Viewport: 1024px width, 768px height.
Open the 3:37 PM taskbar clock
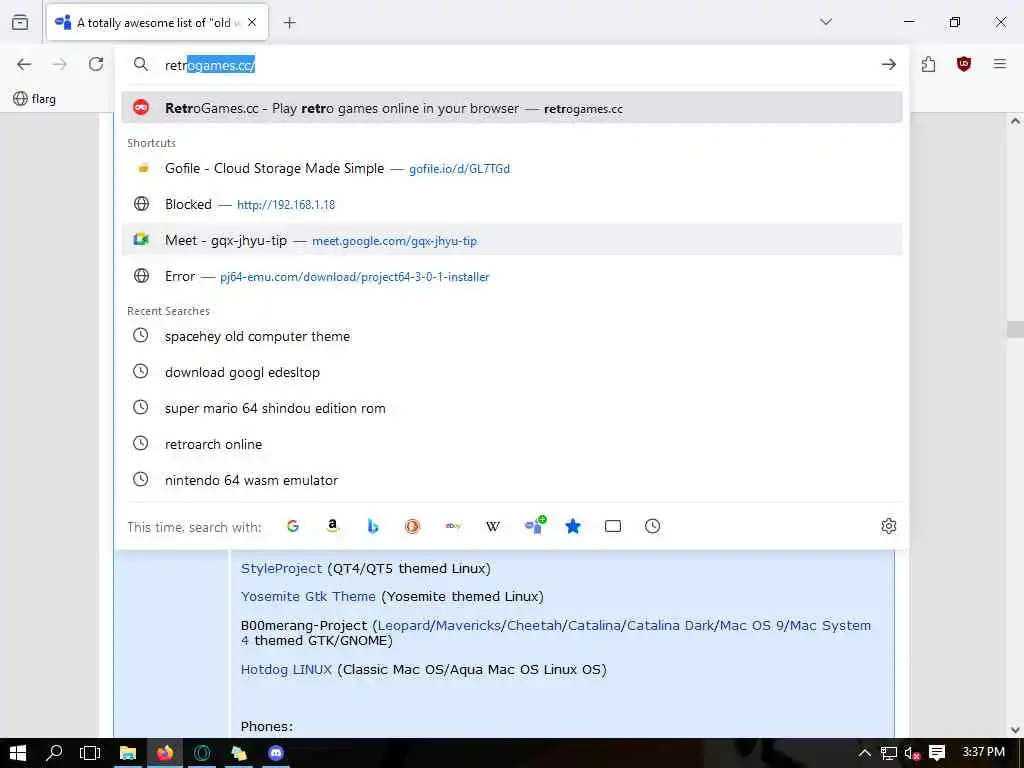point(983,752)
